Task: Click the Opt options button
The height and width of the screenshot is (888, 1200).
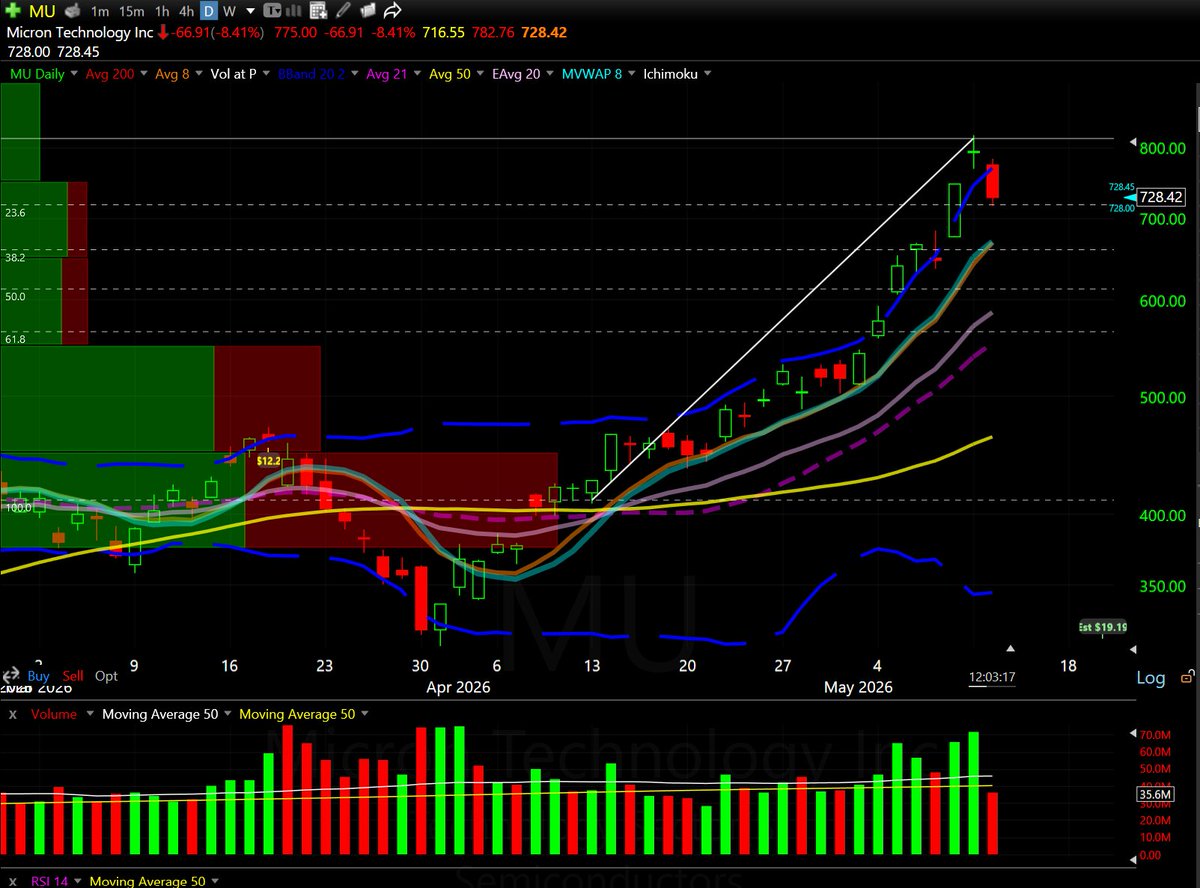Action: point(106,676)
